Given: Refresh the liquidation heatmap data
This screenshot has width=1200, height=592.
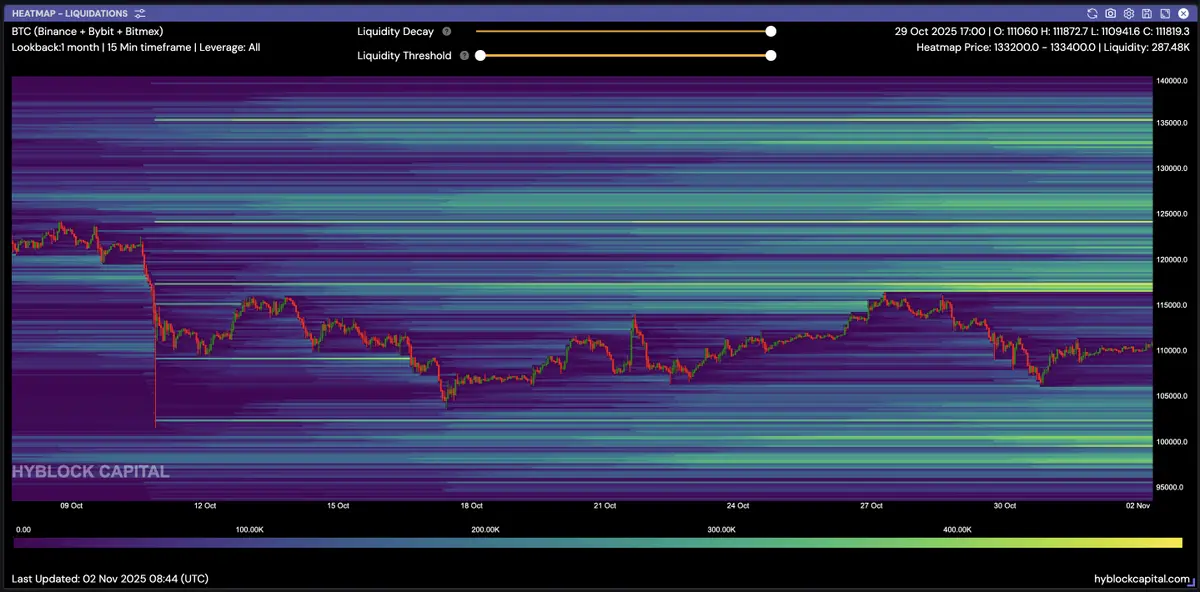Looking at the screenshot, I should coord(1093,14).
